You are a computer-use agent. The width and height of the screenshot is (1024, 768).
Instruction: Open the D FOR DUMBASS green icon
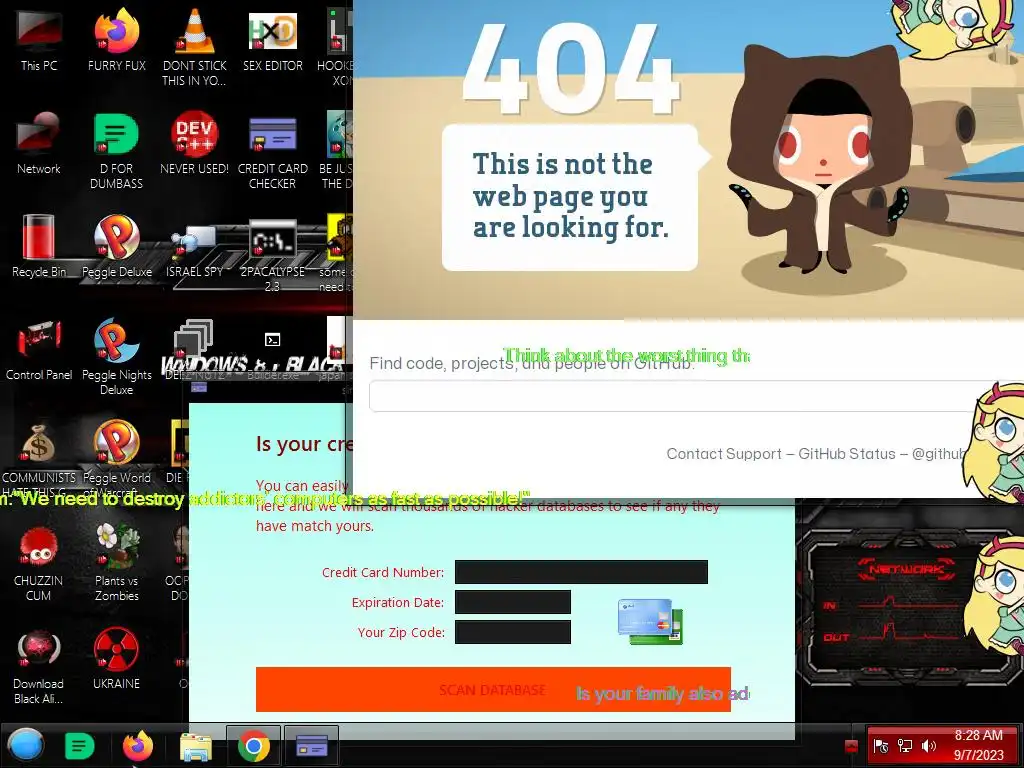point(116,150)
